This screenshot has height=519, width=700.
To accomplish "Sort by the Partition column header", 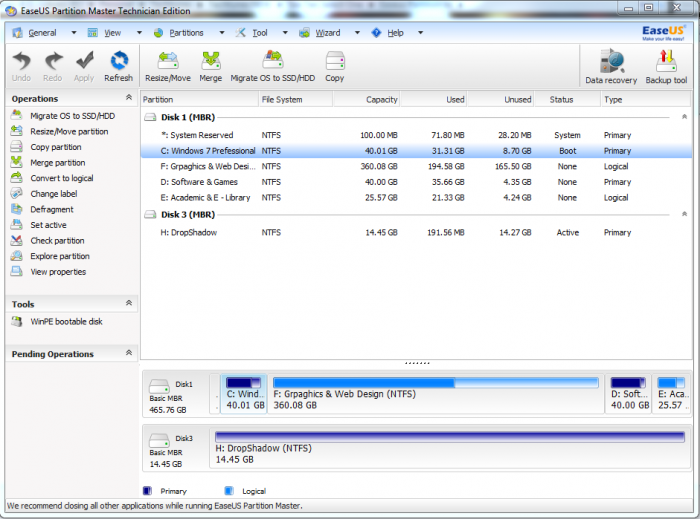I will pos(200,100).
